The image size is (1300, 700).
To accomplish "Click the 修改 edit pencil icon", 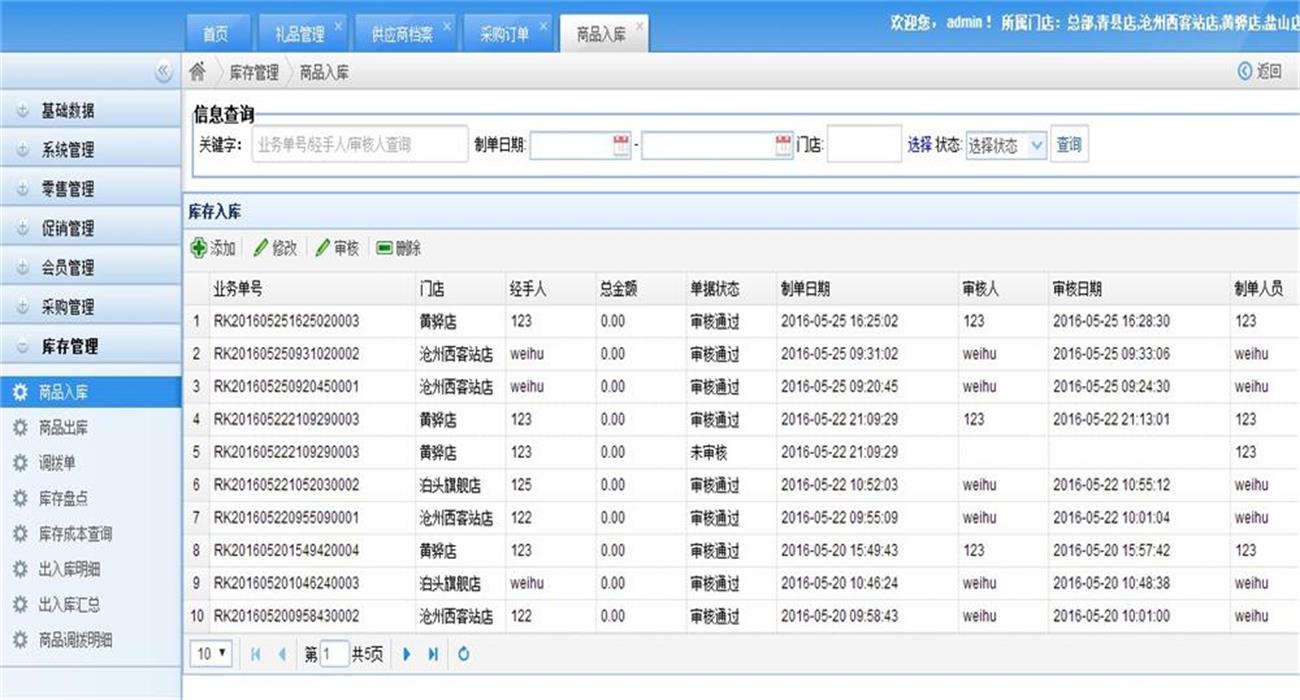I will 261,248.
